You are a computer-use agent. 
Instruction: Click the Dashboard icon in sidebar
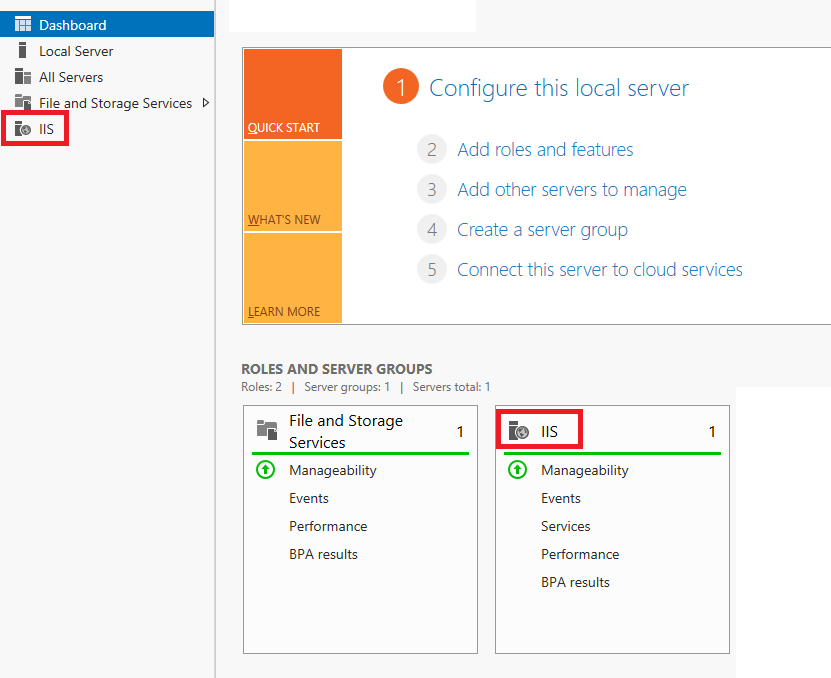(x=22, y=25)
